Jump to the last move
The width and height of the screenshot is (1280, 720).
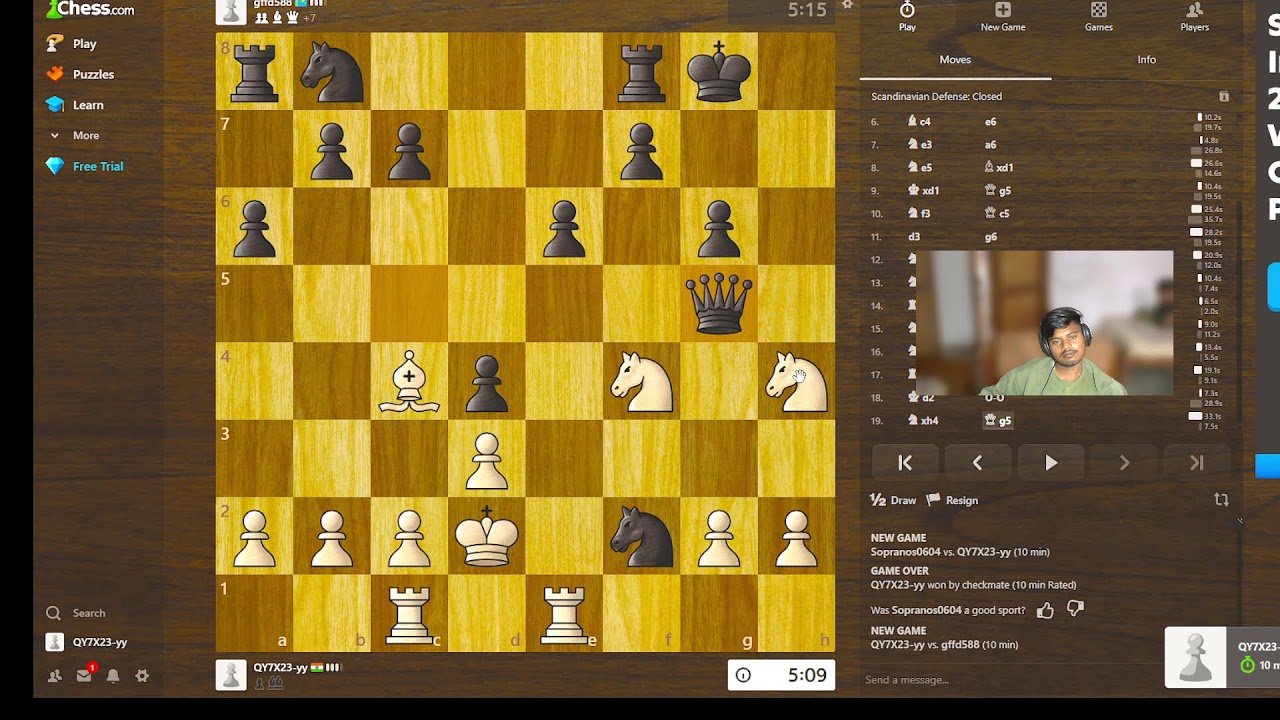coord(1197,463)
